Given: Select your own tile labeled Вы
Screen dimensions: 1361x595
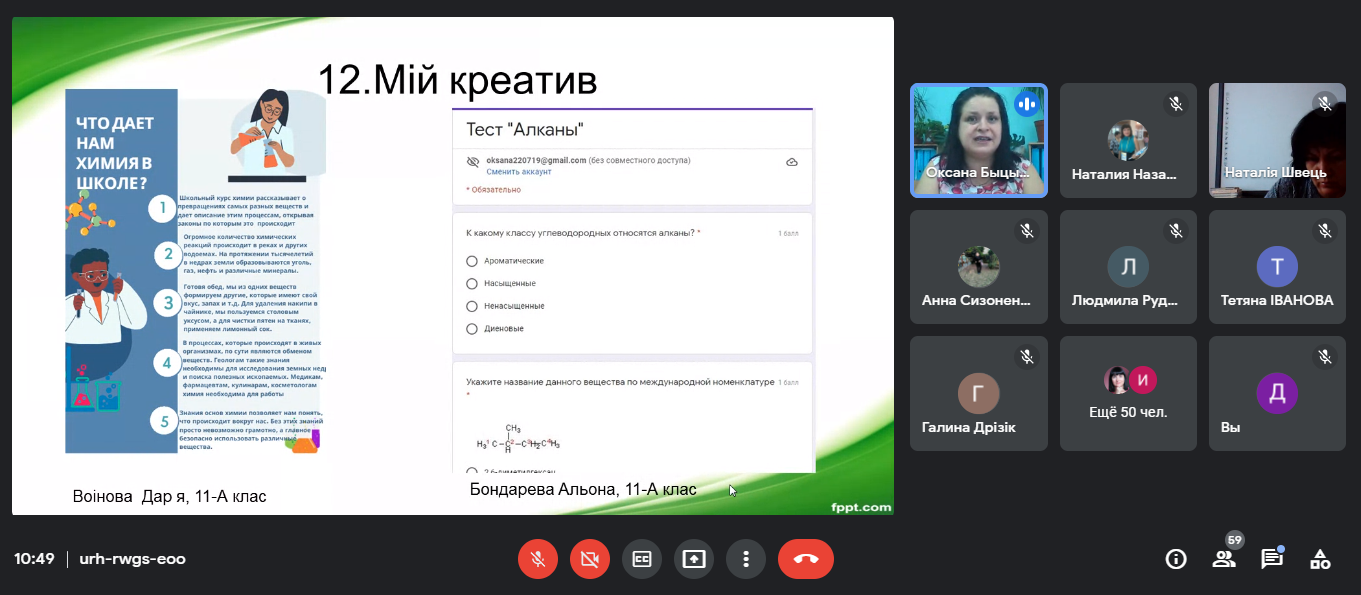Looking at the screenshot, I should (x=1277, y=393).
